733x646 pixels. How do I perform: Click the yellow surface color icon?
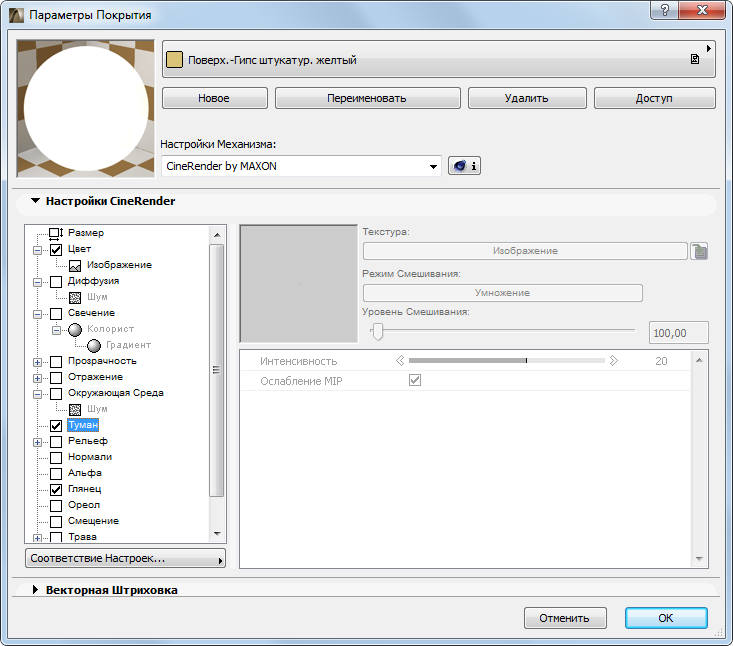click(x=174, y=60)
